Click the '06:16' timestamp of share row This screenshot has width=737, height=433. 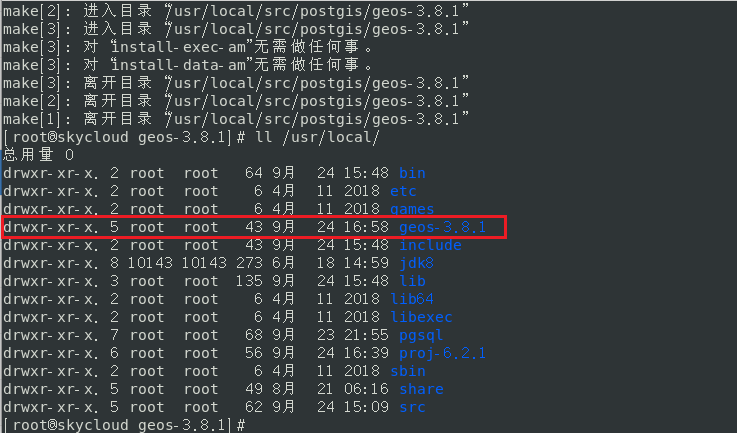[x=366, y=389]
